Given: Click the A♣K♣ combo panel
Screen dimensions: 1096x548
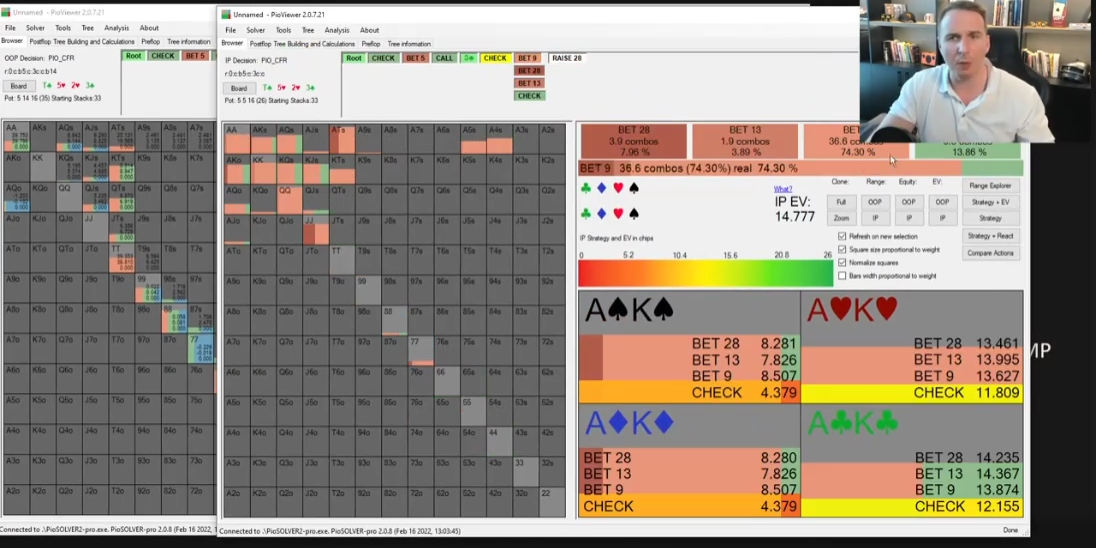Looking at the screenshot, I should tap(911, 461).
